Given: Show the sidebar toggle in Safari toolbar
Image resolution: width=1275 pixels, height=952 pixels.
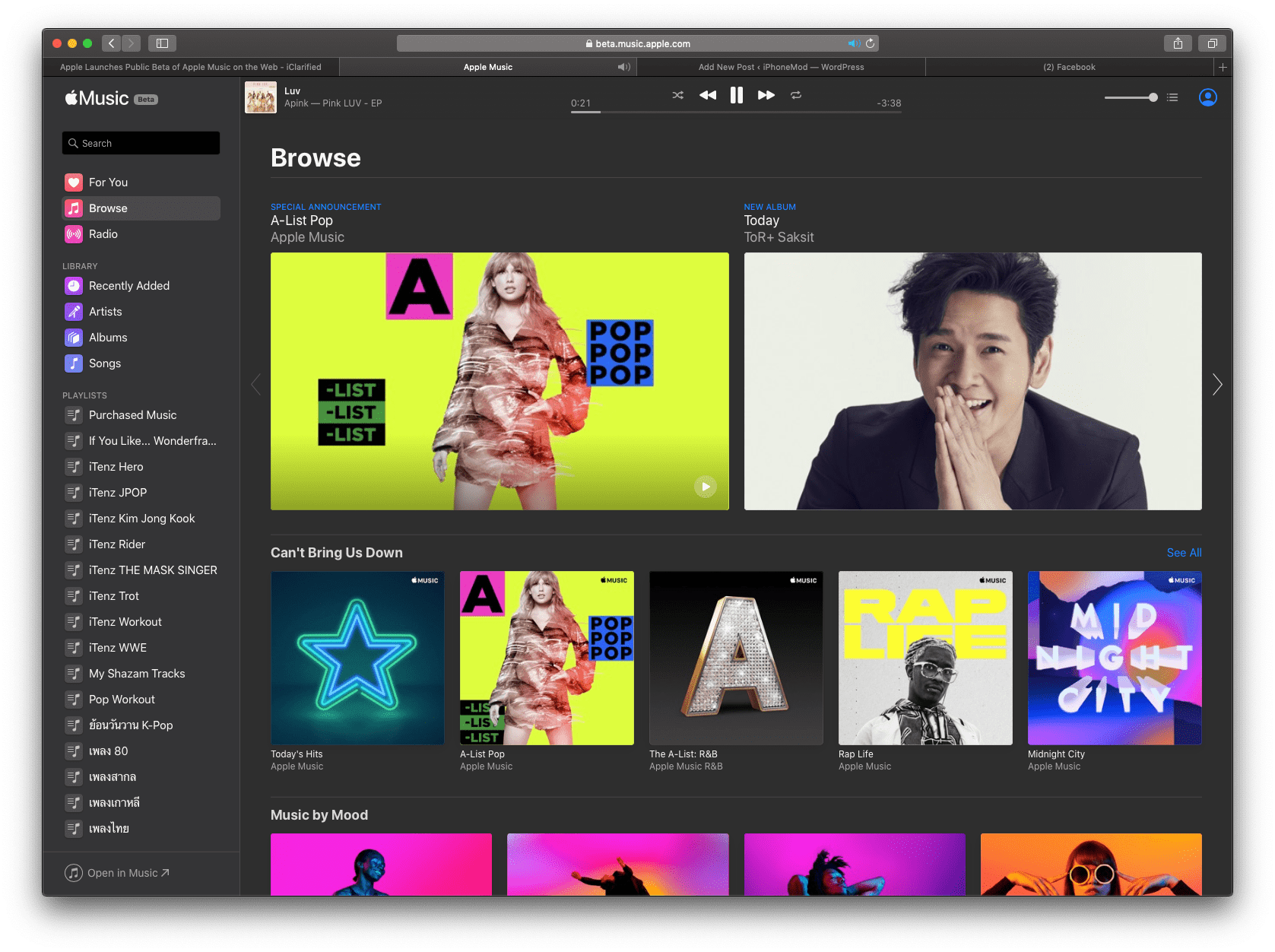Looking at the screenshot, I should point(161,43).
